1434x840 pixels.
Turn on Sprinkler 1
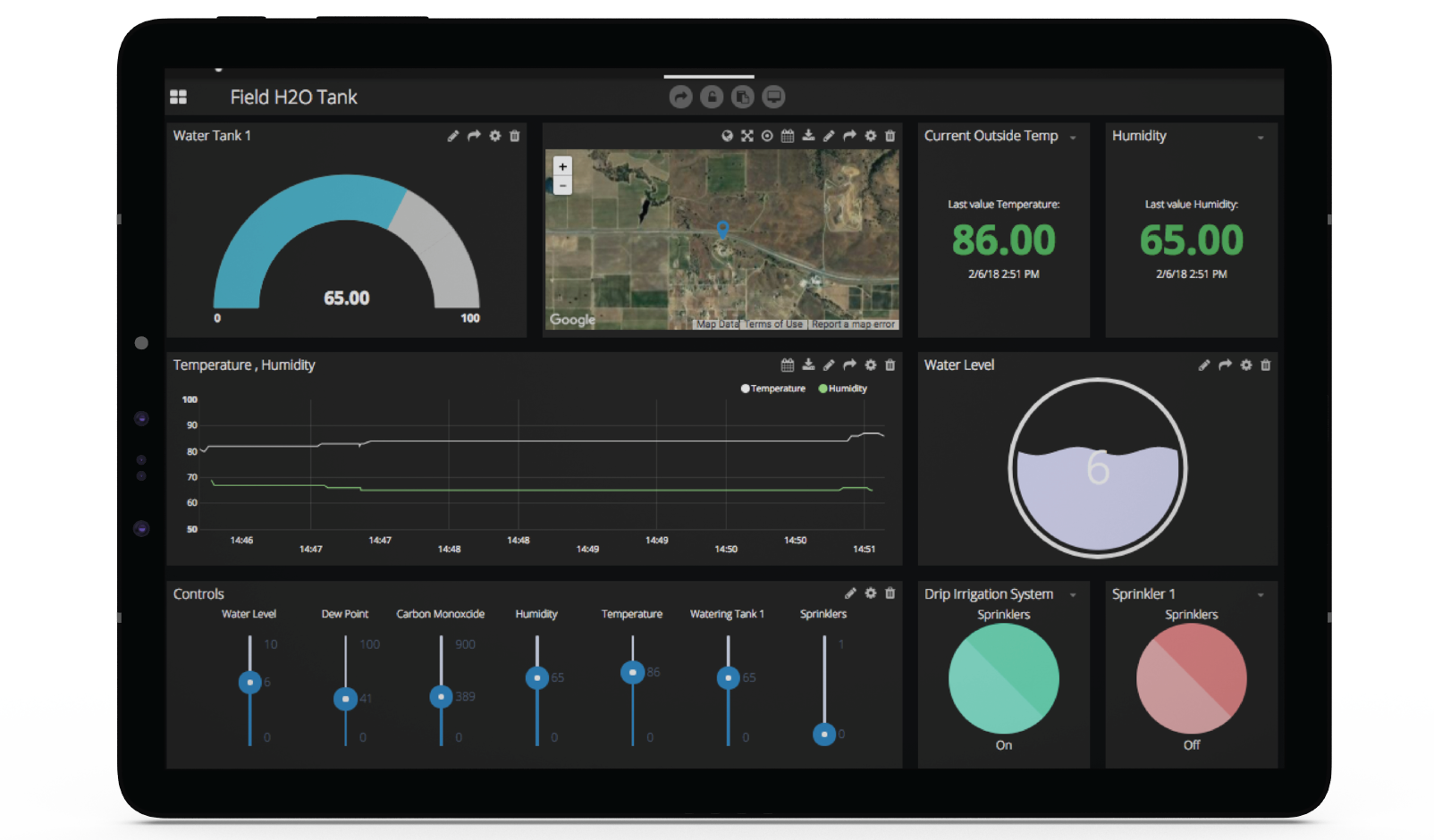tap(1192, 677)
